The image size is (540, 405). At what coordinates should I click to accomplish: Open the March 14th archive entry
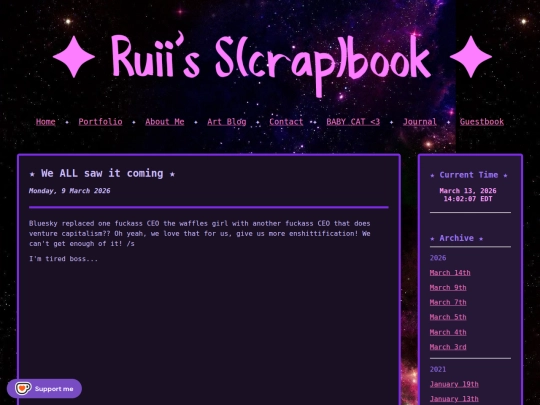point(450,273)
